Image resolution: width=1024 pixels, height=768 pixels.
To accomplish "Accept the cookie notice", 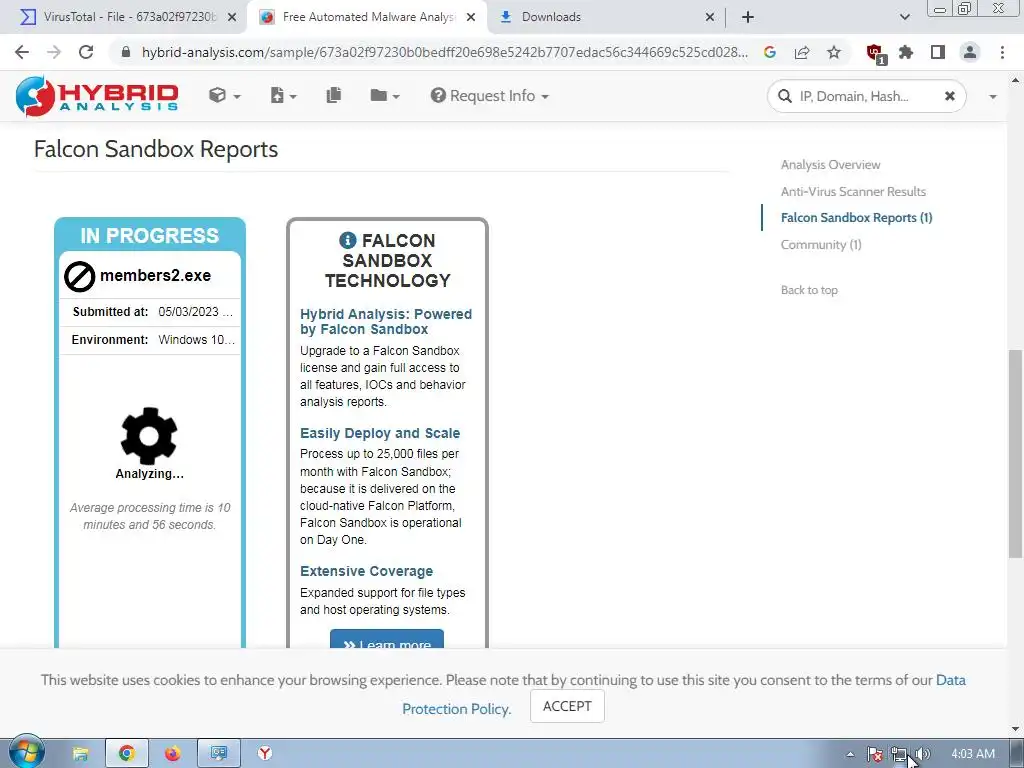I will coord(567,706).
